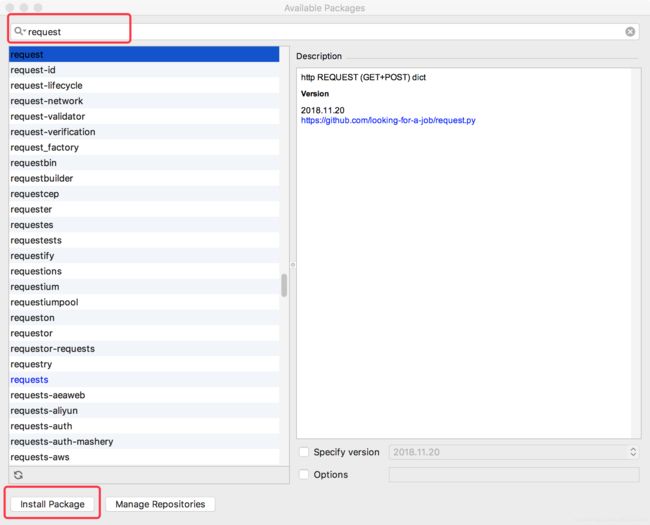Viewport: 650px width, 525px height.
Task: Select the requests-auth-mashery package
Action: (144, 441)
